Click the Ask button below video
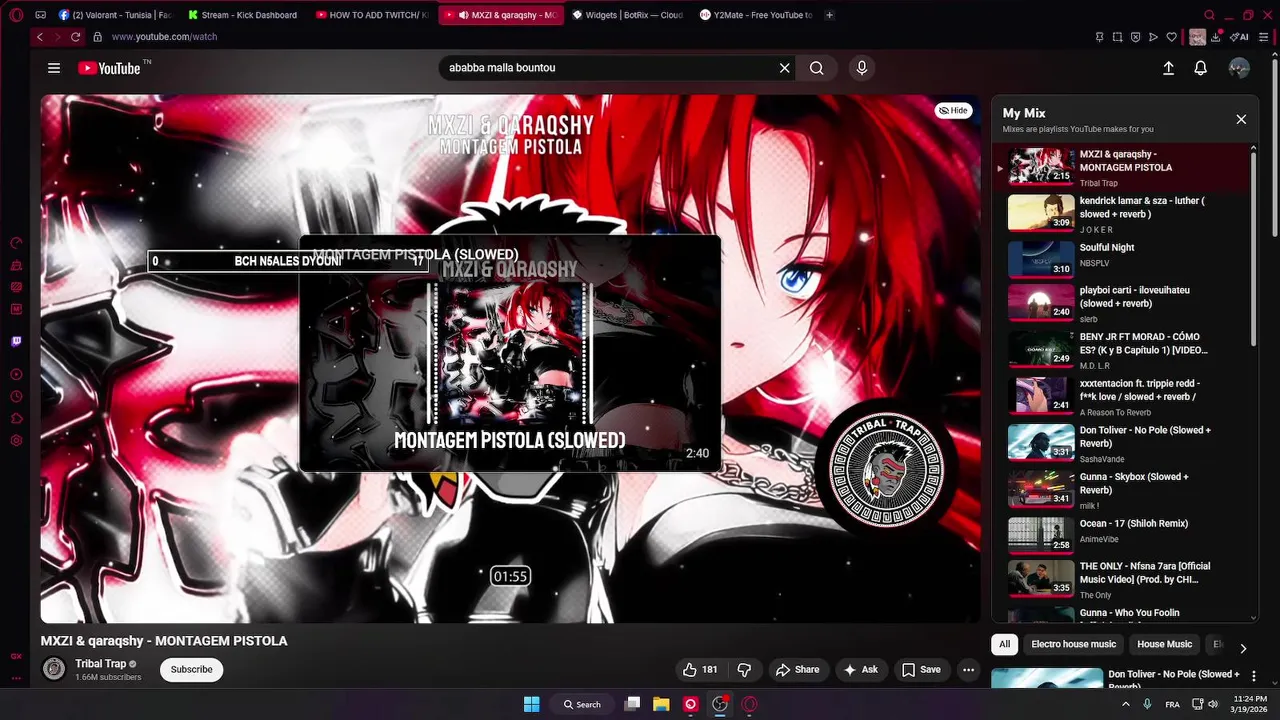Screen dimensions: 1280x720 [860, 670]
